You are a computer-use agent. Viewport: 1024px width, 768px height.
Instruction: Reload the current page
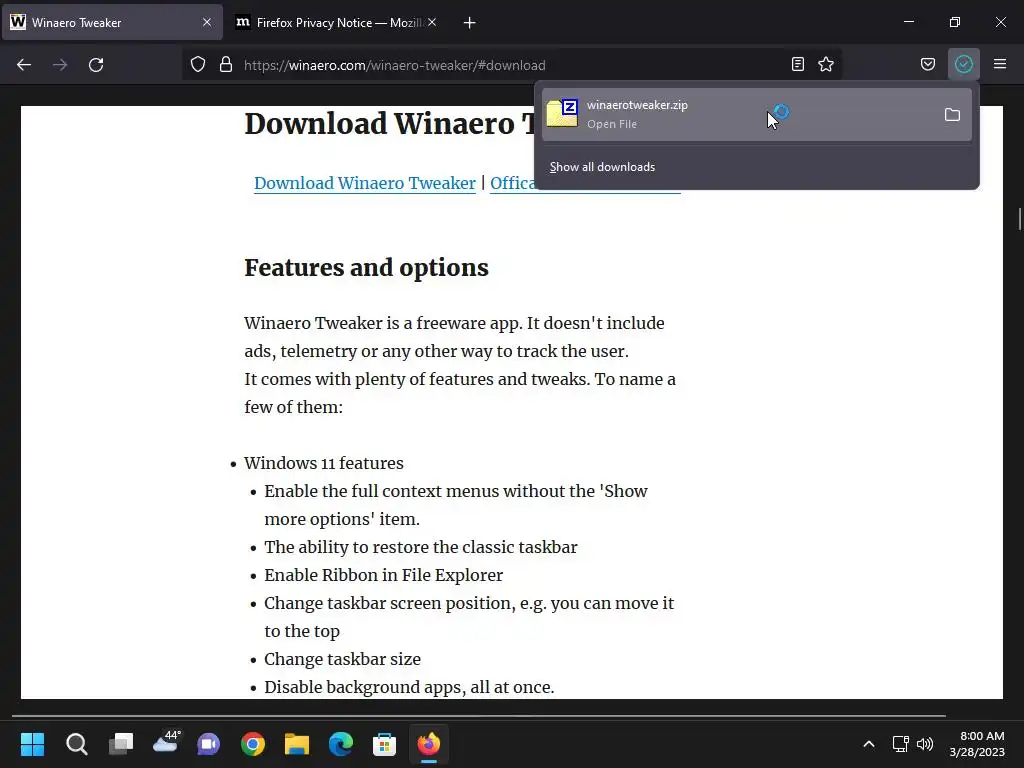96,65
